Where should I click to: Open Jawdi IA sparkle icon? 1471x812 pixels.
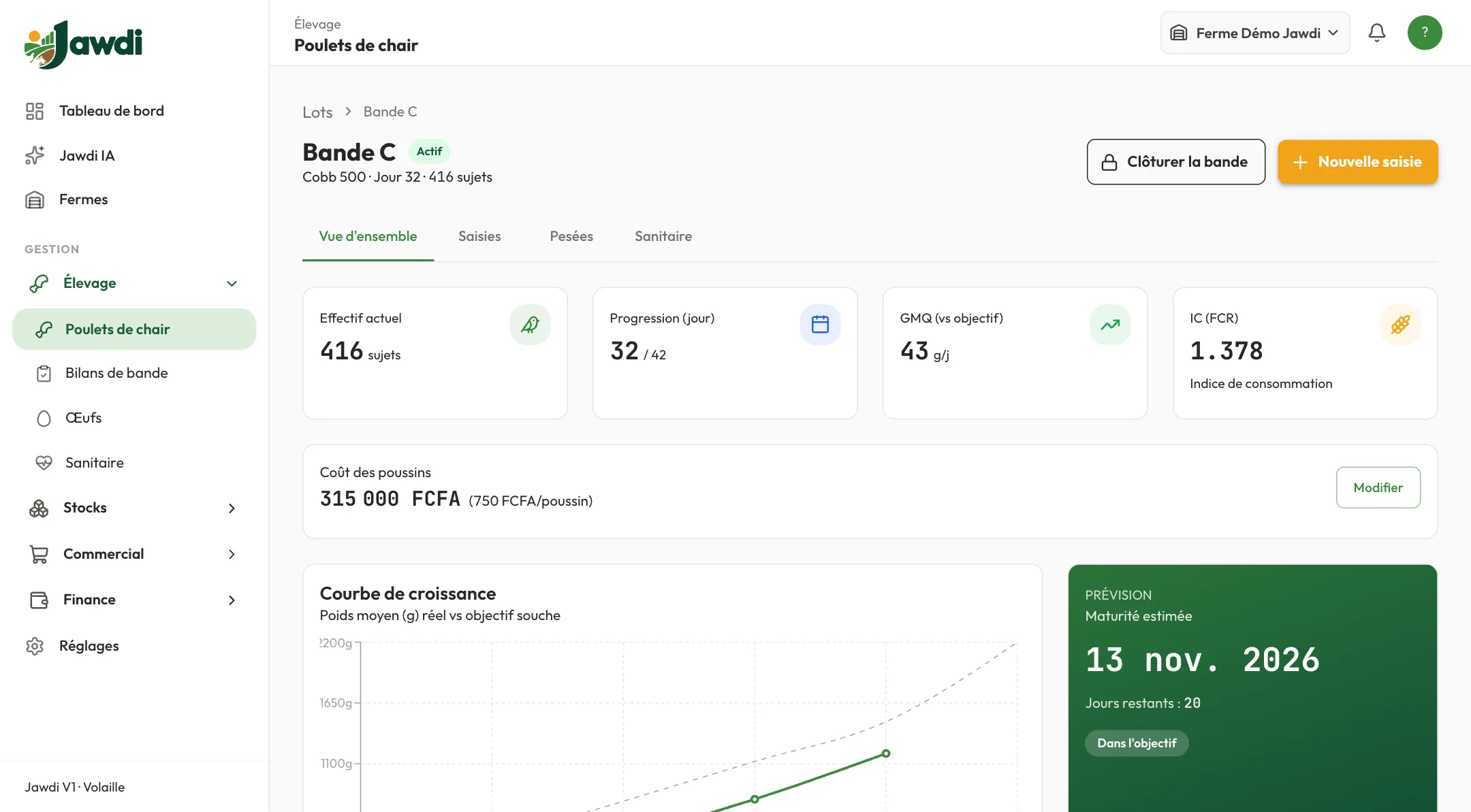pyautogui.click(x=35, y=156)
